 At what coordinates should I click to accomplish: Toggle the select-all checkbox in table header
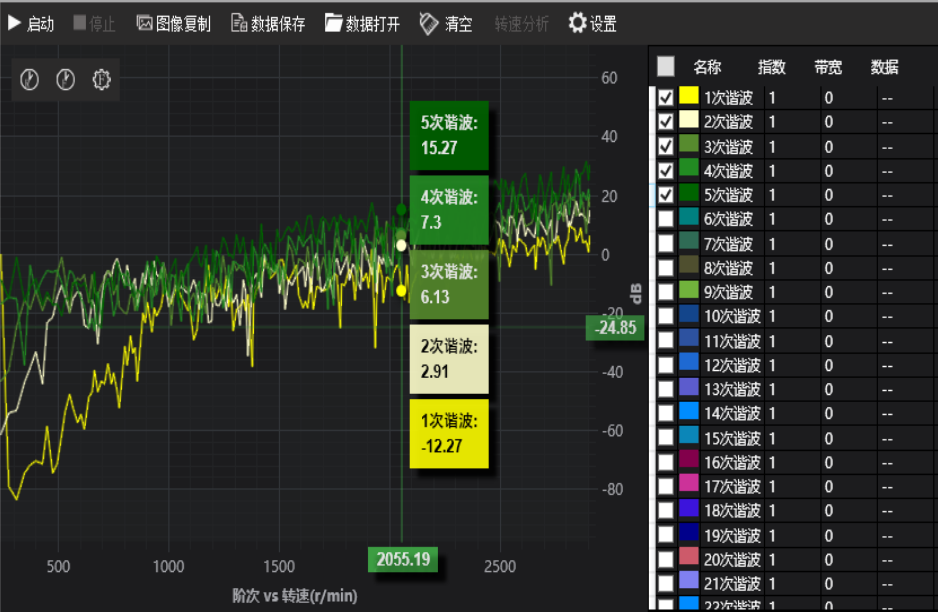(x=666, y=67)
